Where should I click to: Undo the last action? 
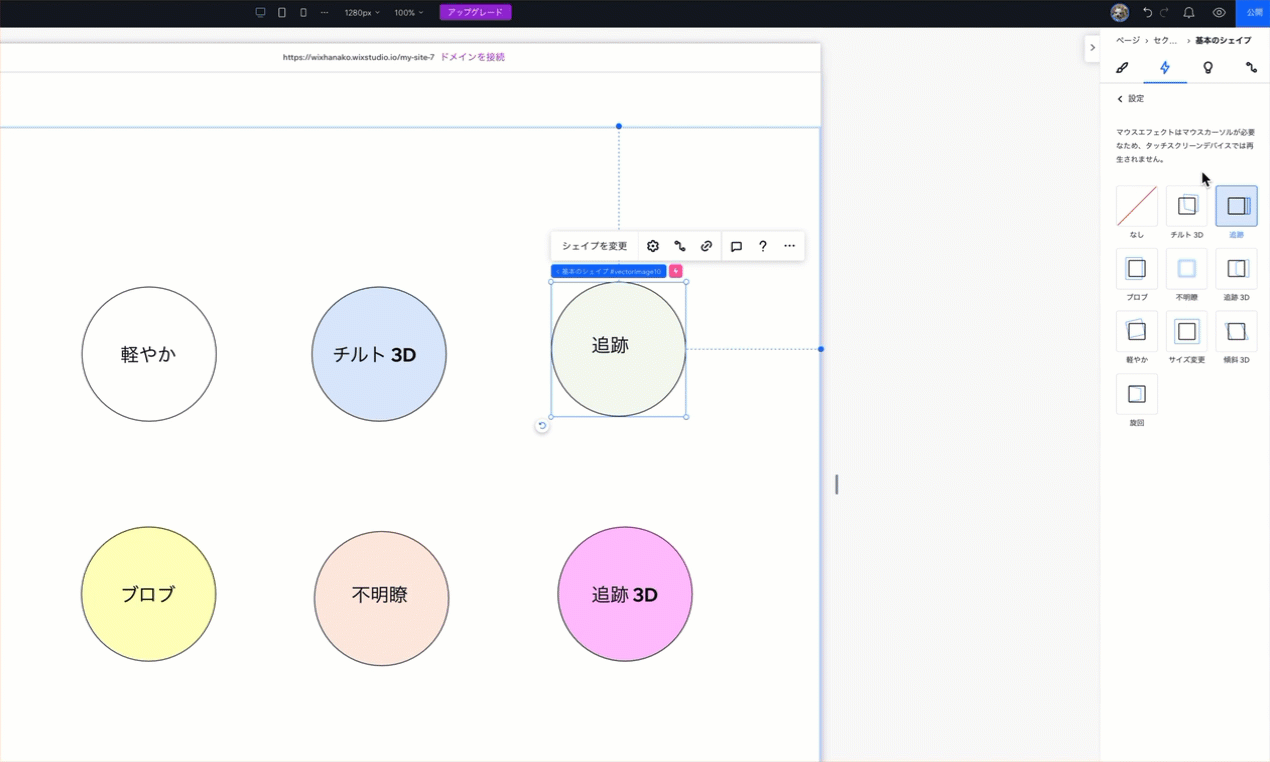1147,13
